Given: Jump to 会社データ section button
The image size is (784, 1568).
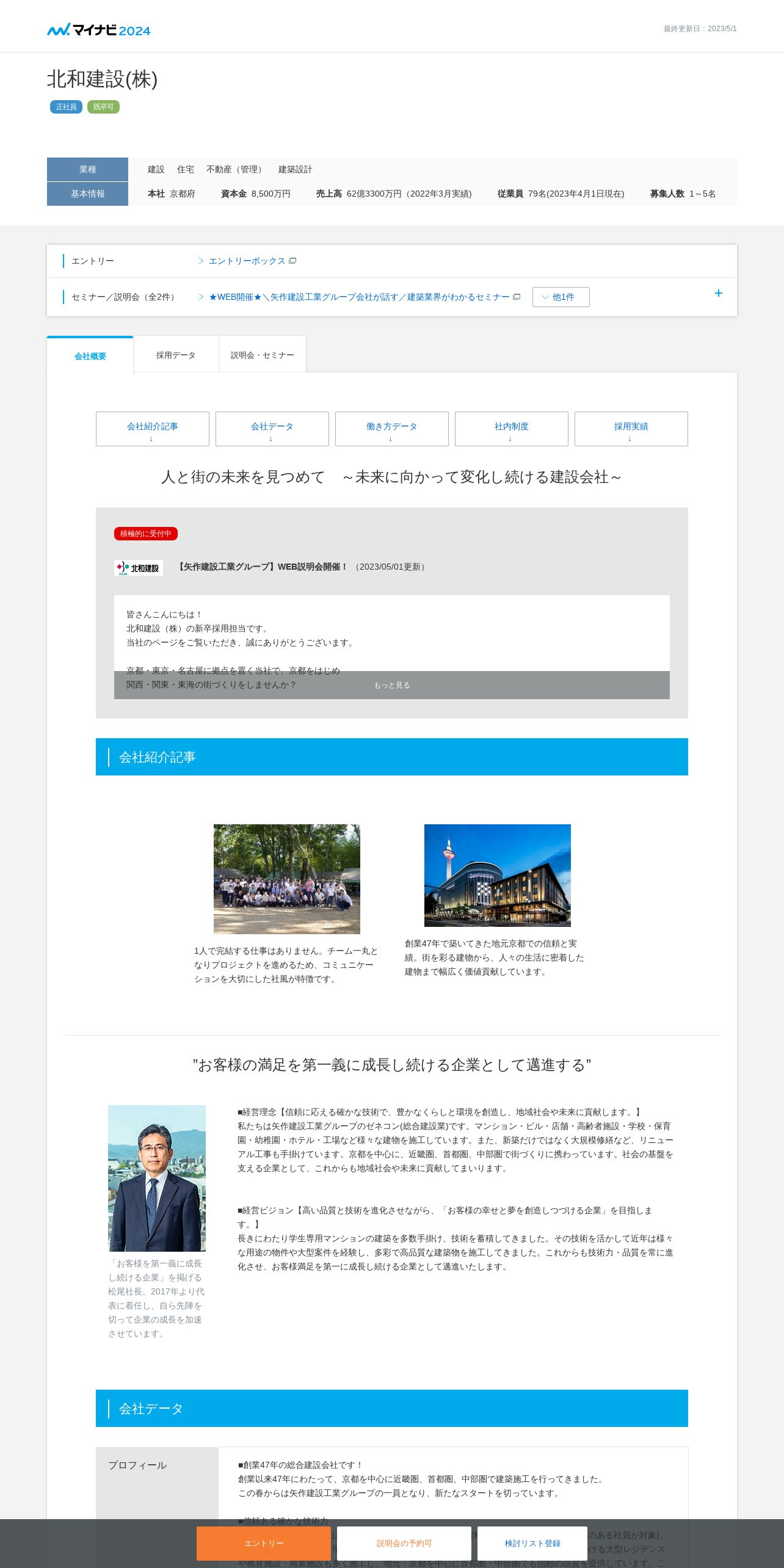Looking at the screenshot, I should click(272, 429).
